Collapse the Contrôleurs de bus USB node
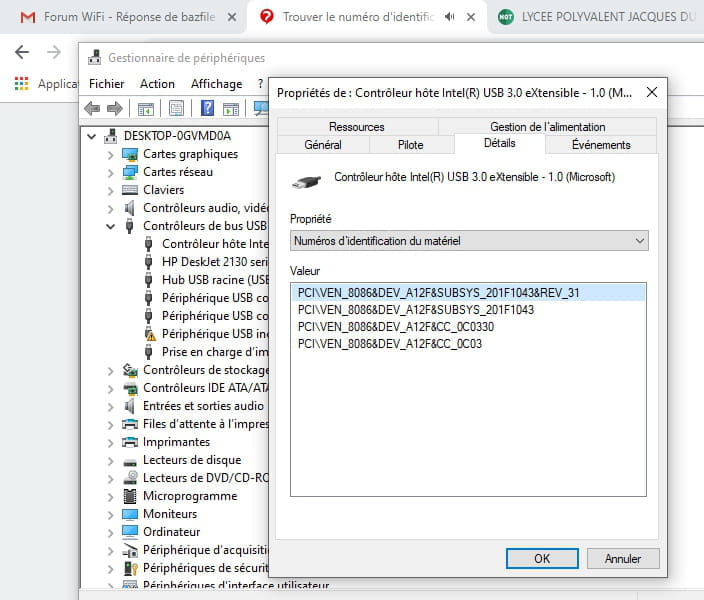The height and width of the screenshot is (600, 704). coord(110,226)
